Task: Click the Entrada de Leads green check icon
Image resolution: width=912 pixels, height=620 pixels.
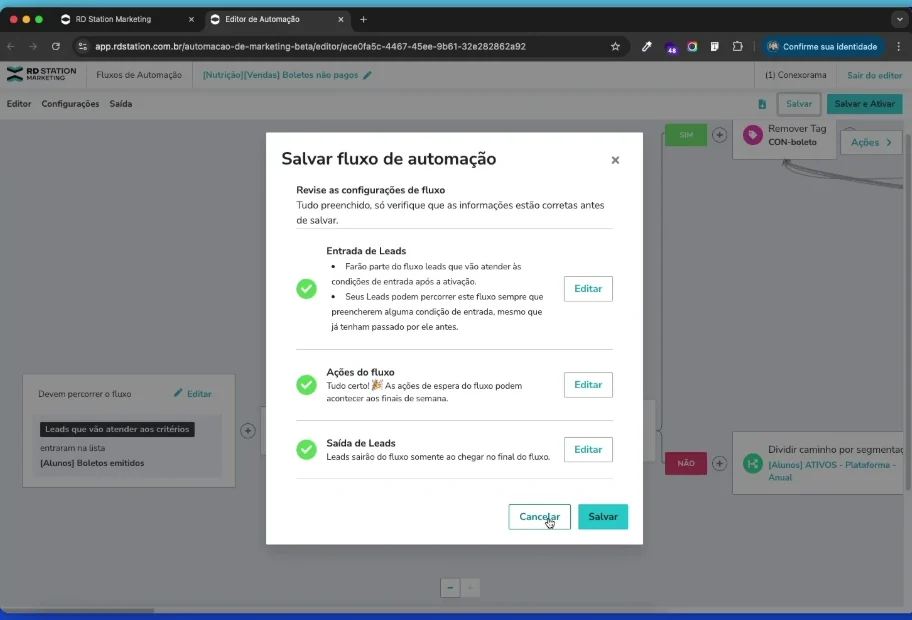Action: (307, 288)
